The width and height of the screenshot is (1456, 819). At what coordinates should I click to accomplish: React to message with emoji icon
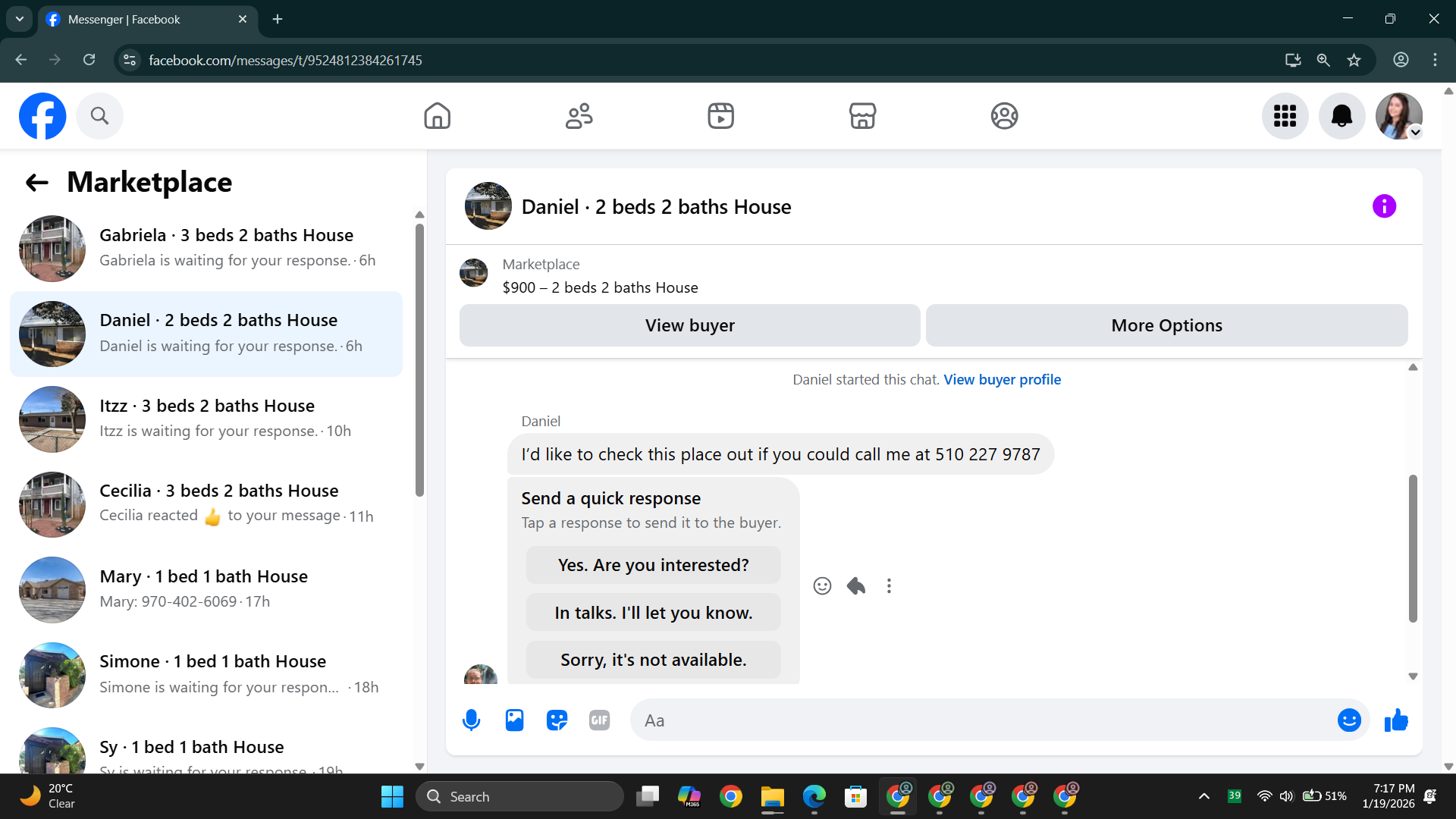tap(822, 585)
